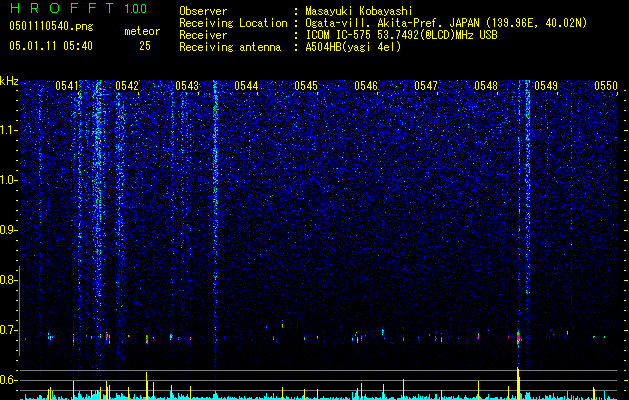Click the meteor label
The image size is (629, 400).
(x=142, y=31)
